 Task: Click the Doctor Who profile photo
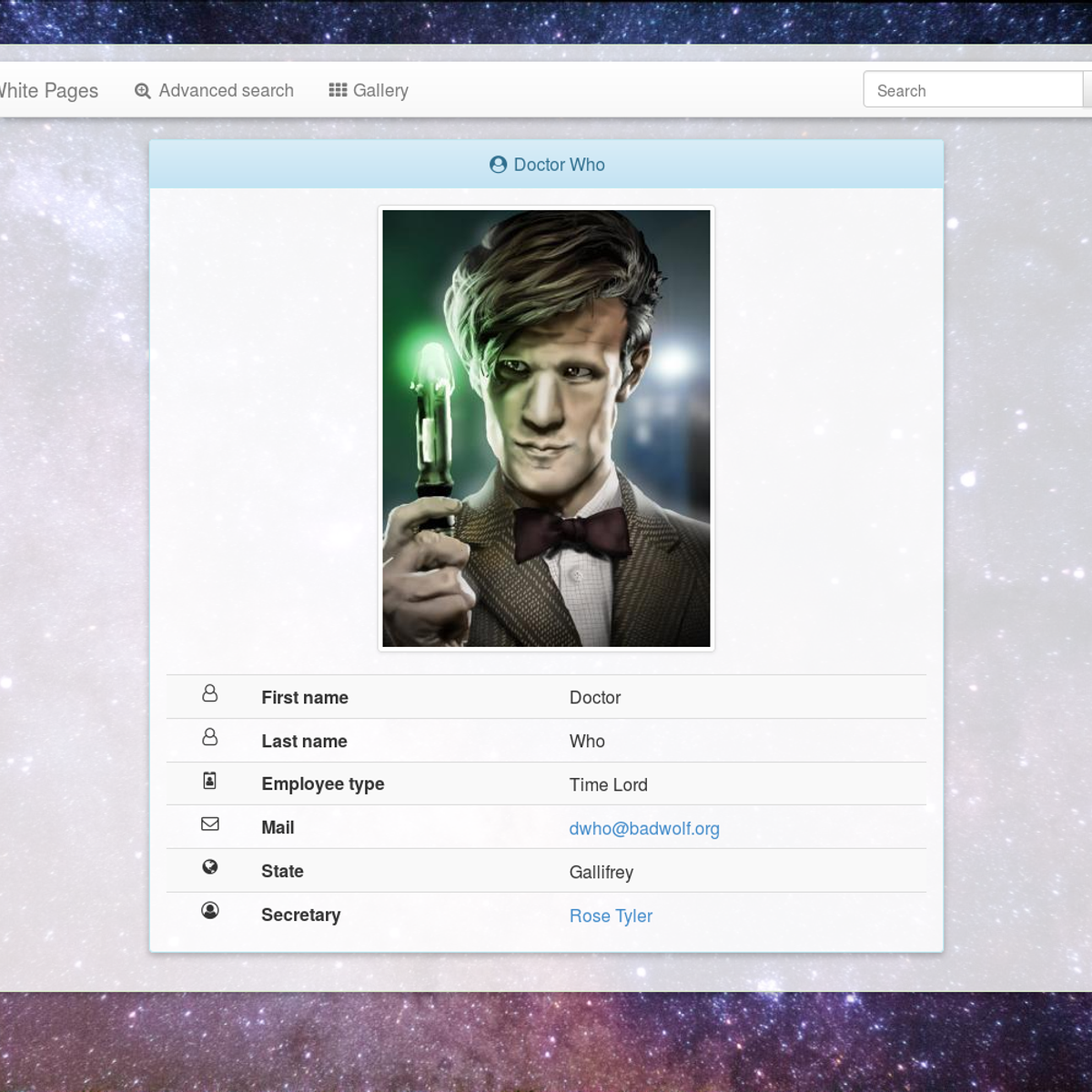546,429
